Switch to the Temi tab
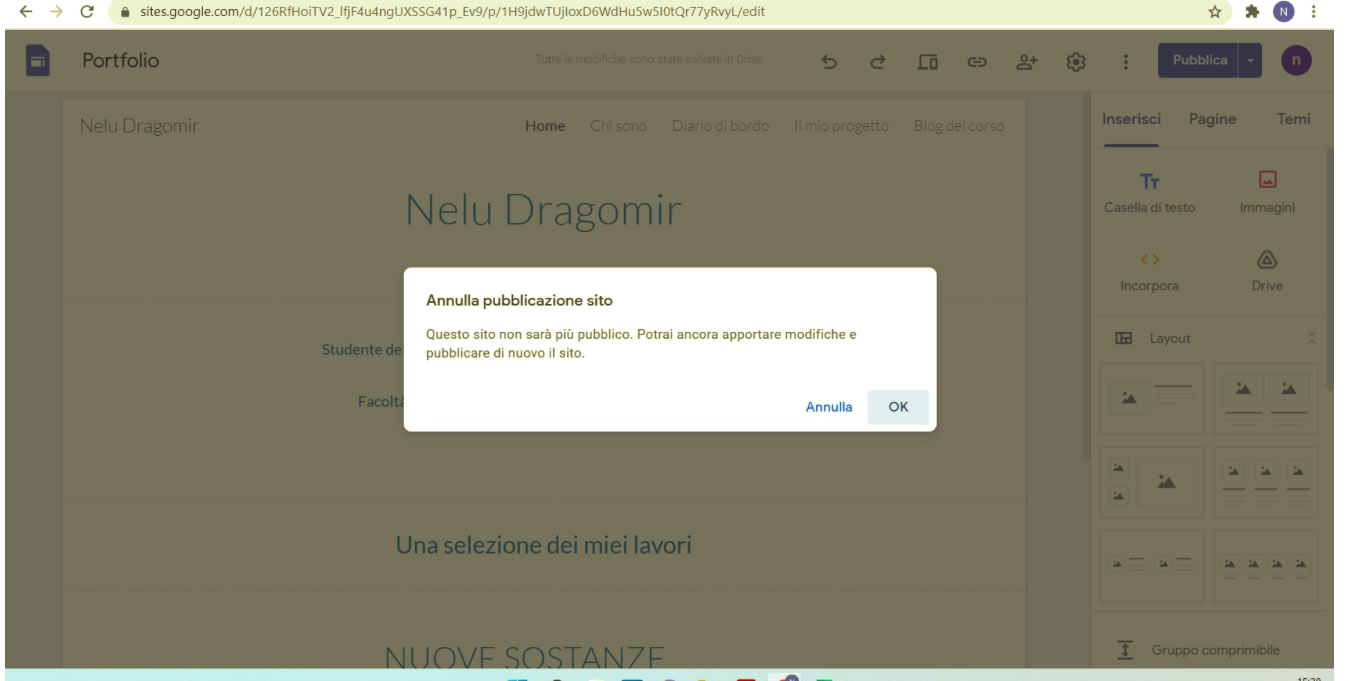 [1293, 119]
